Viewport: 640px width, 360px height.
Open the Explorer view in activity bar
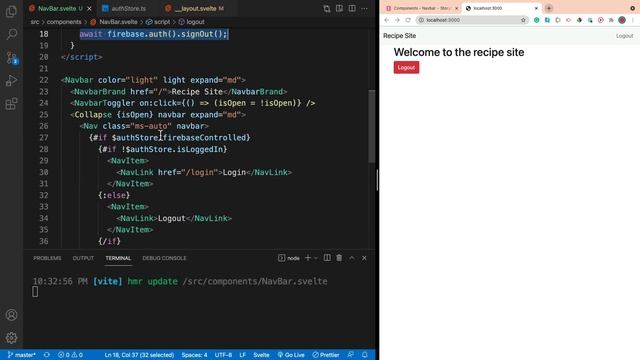point(11,11)
